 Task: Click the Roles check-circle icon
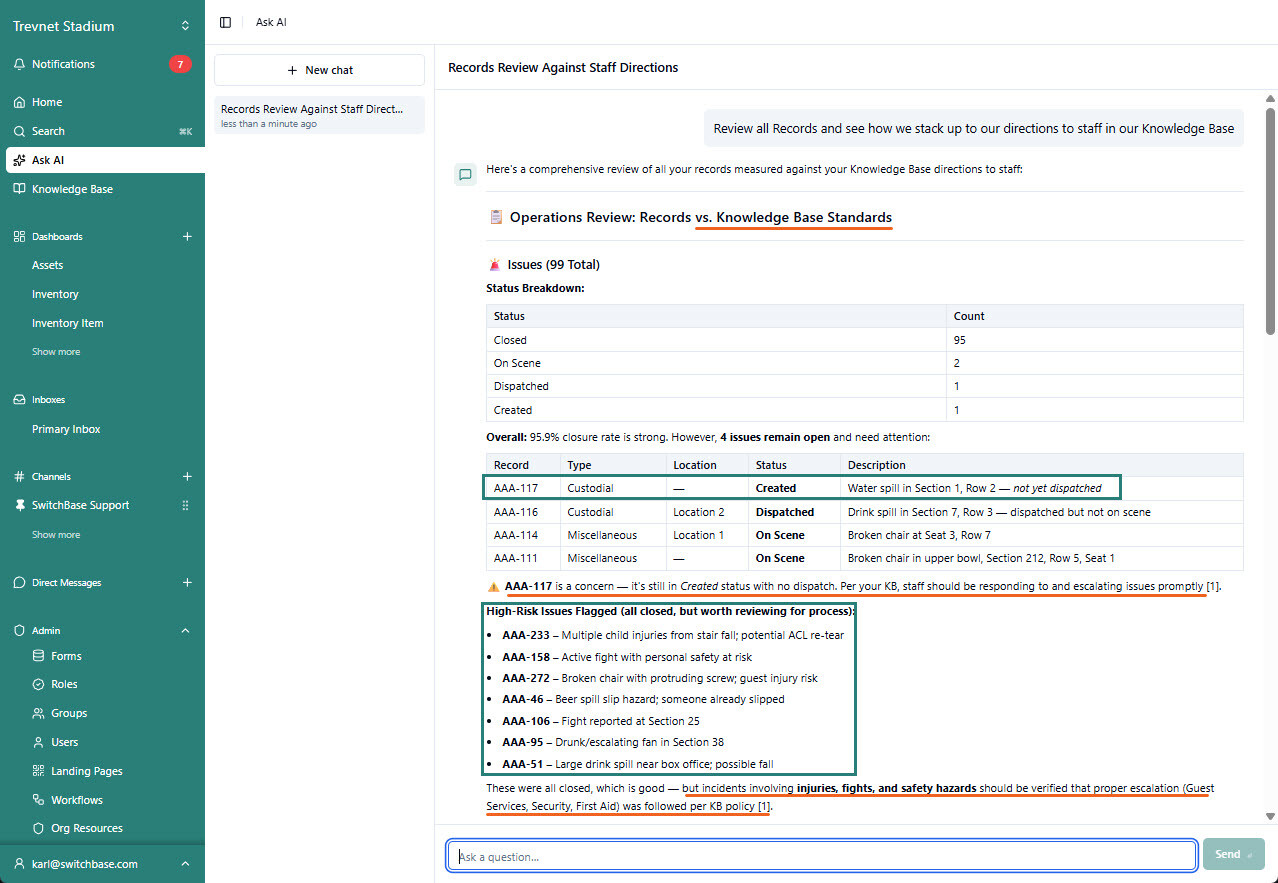click(39, 685)
